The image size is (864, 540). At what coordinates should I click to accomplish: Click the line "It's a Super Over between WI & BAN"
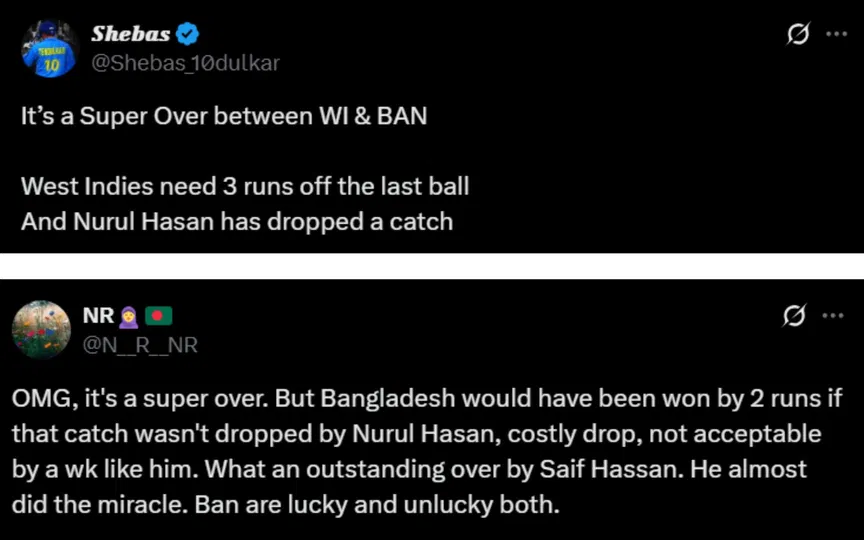pyautogui.click(x=224, y=116)
